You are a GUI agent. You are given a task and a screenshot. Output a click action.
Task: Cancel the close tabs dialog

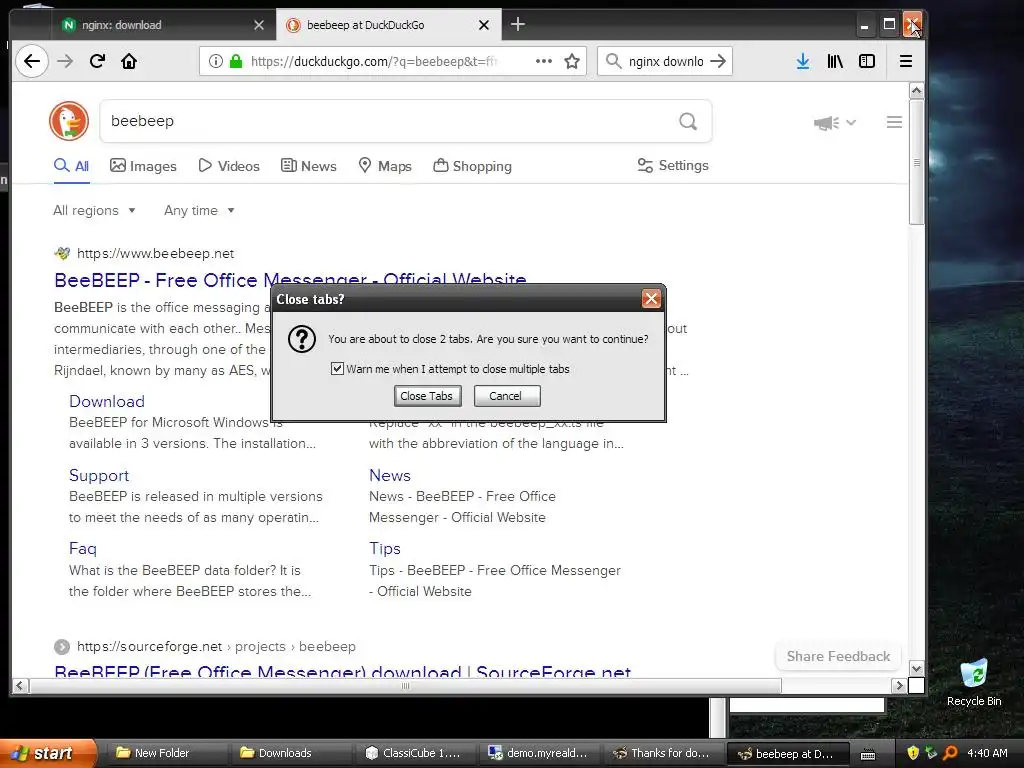point(507,396)
